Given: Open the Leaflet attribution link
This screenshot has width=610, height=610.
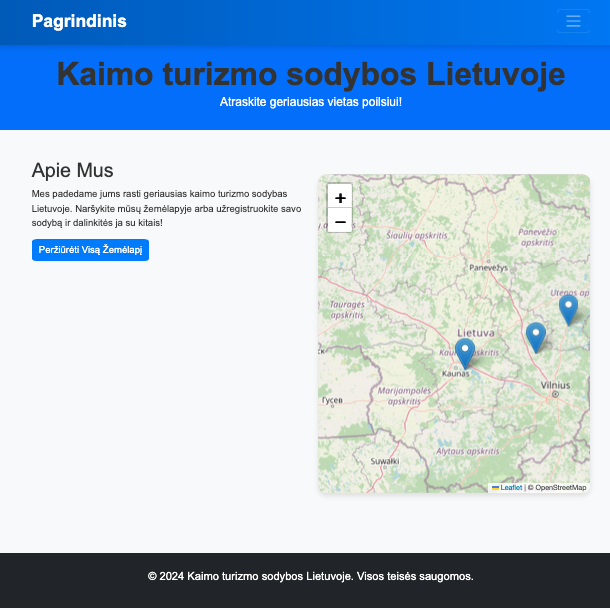Looking at the screenshot, I should [x=510, y=487].
